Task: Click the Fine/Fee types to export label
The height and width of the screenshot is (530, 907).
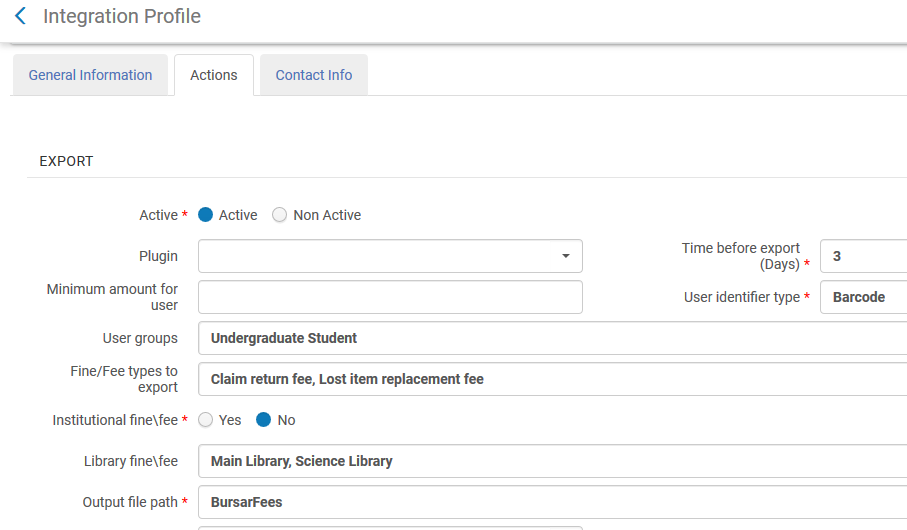Action: tap(117, 379)
